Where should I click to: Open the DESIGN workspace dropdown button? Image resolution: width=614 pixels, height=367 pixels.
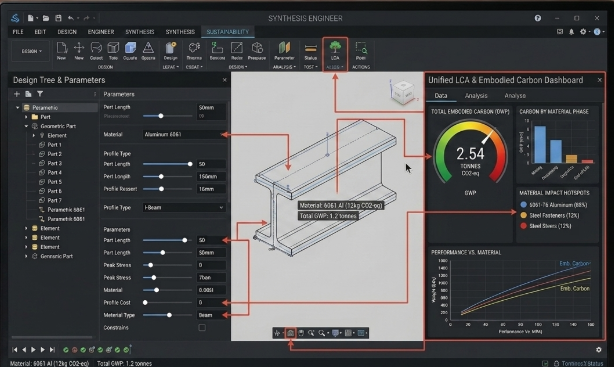(31, 51)
